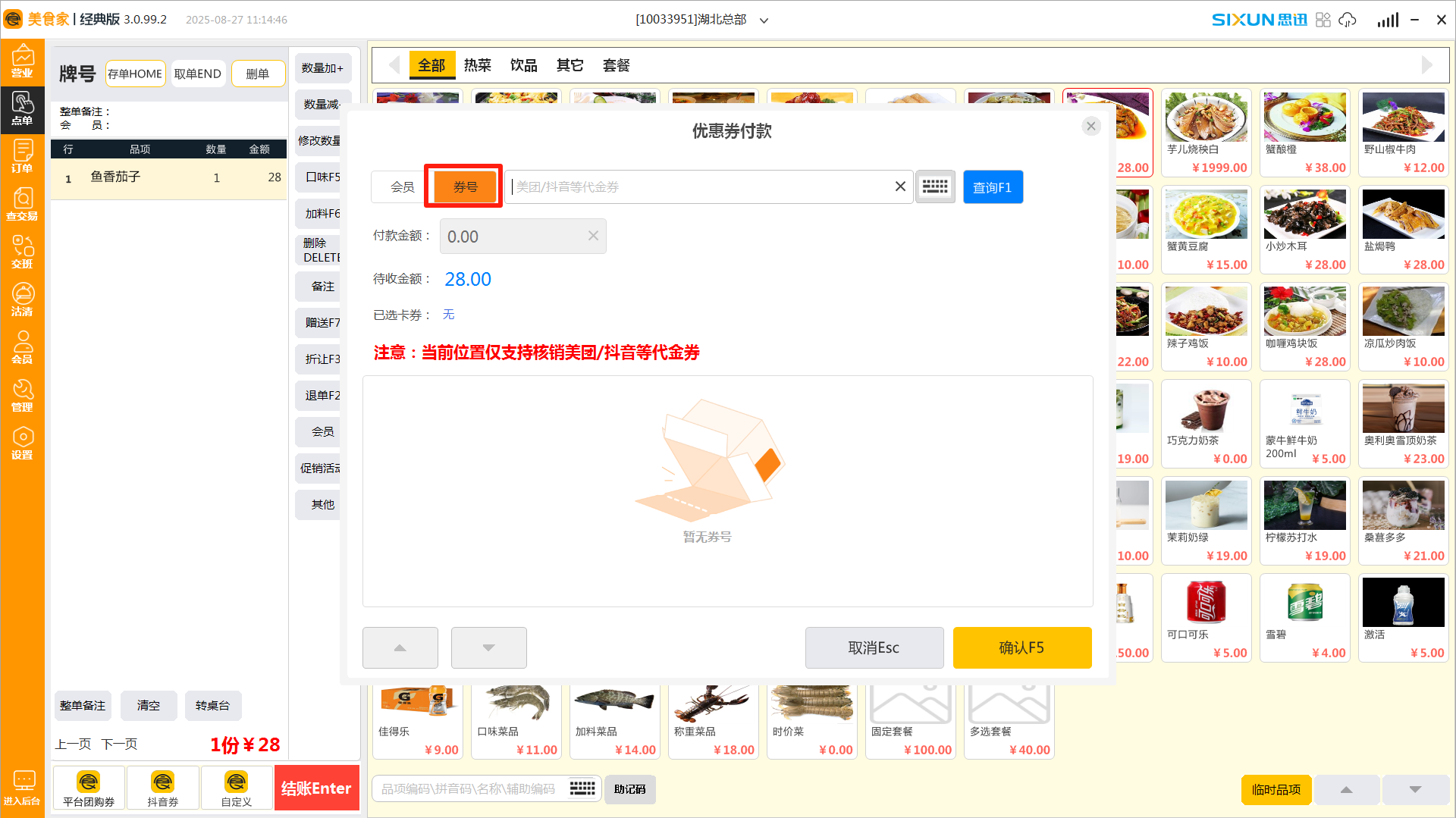
Task: Open the 设置 settings sidebar icon
Action: [22, 443]
